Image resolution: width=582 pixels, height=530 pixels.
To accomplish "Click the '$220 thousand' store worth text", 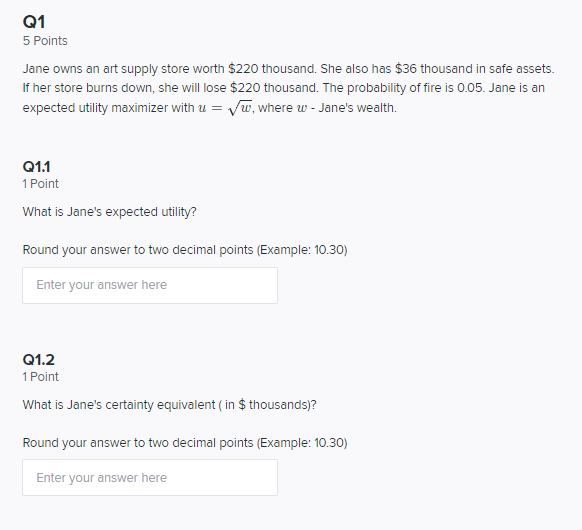I will [x=271, y=69].
